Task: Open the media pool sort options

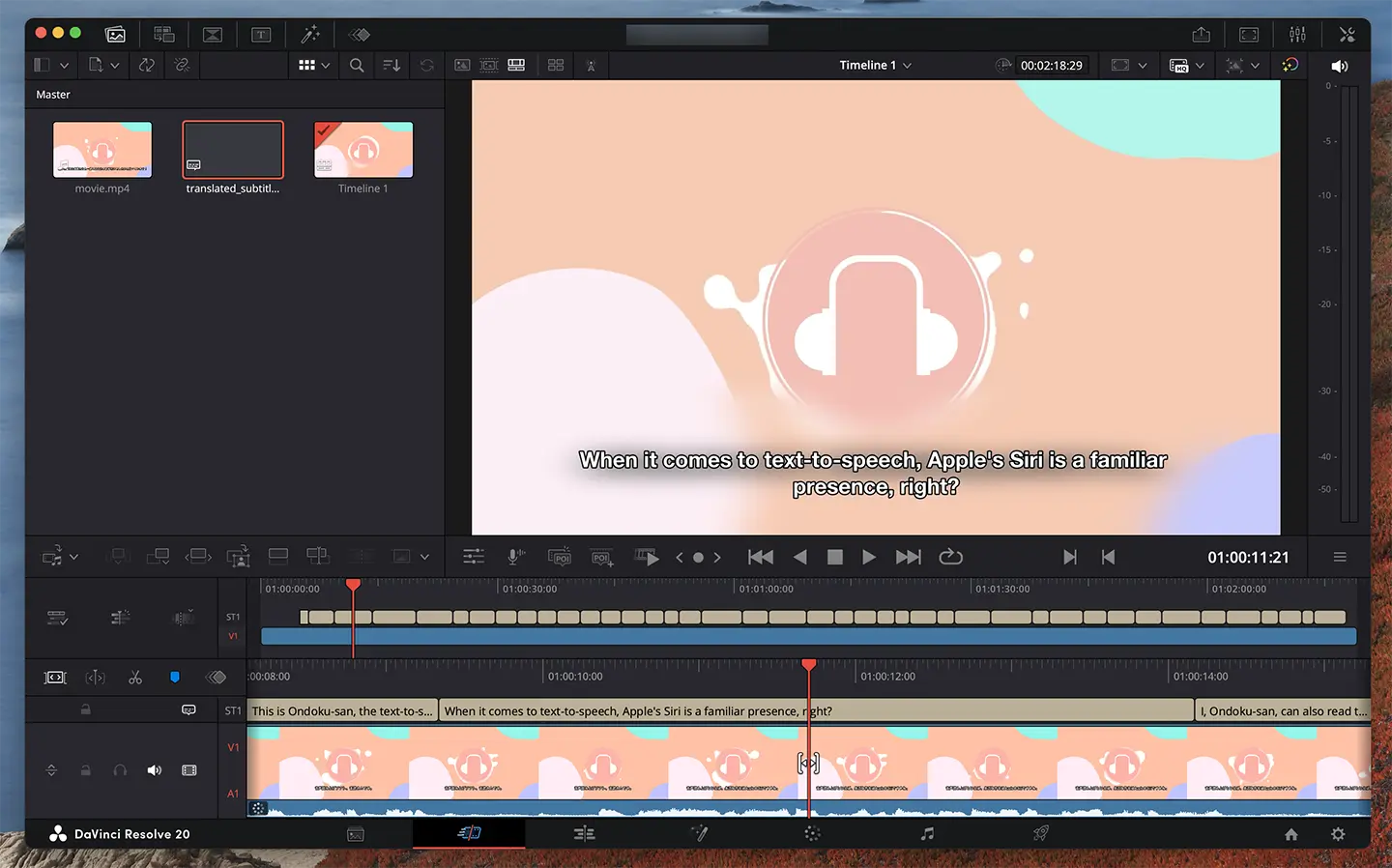Action: click(391, 66)
